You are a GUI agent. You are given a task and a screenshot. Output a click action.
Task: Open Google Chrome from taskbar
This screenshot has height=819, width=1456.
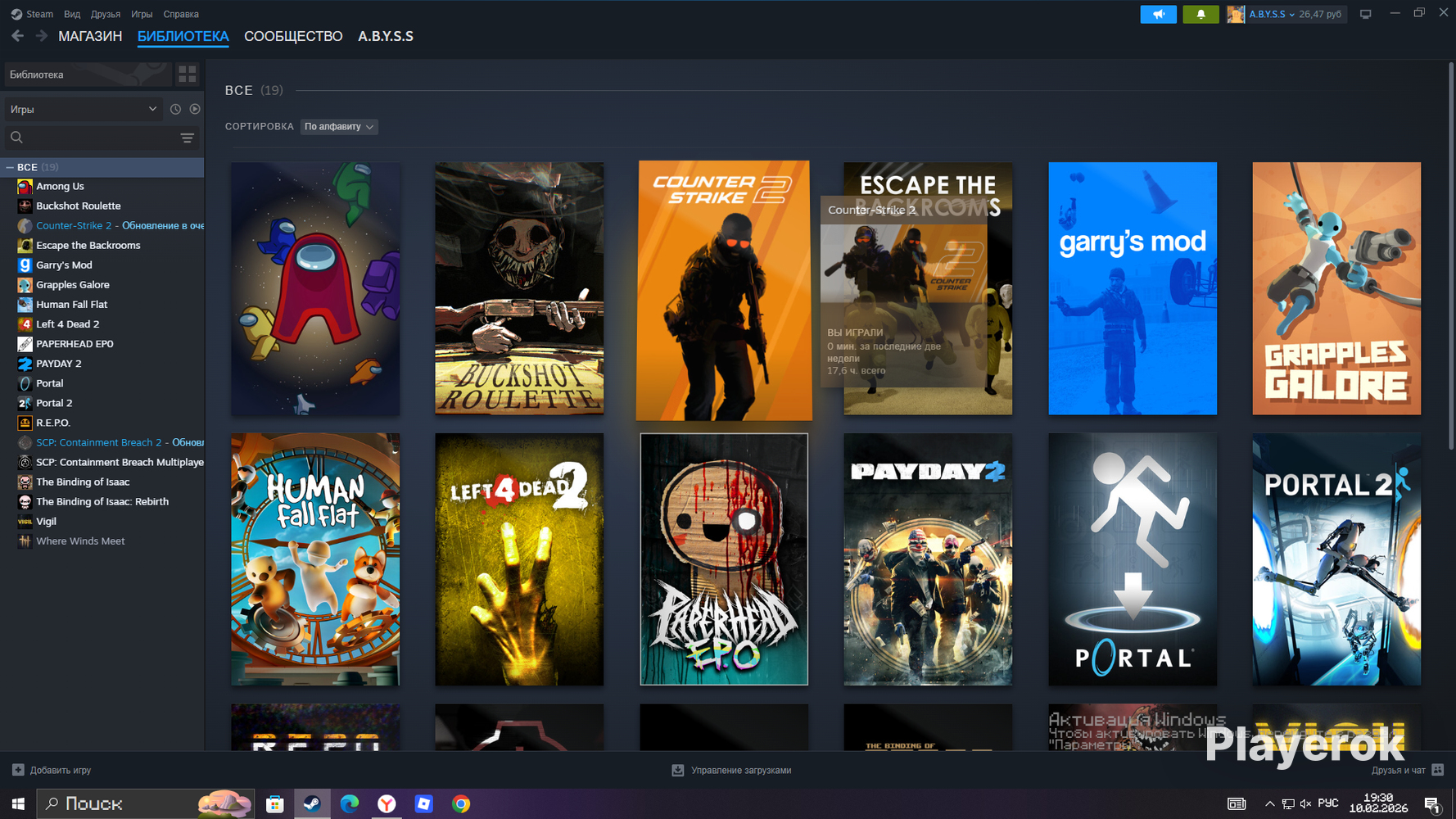tap(461, 804)
